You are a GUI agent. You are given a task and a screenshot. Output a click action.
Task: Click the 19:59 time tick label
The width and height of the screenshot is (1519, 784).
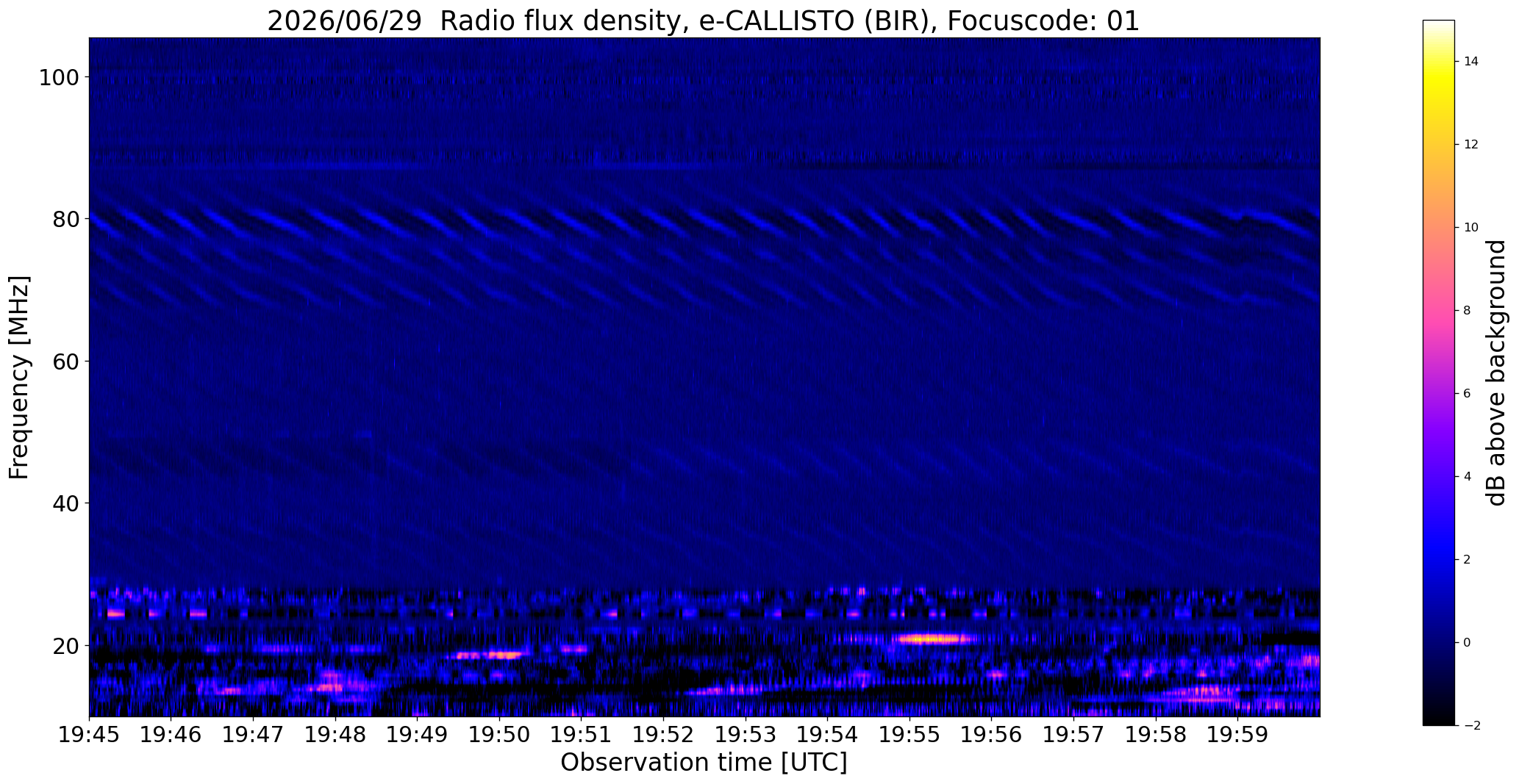coord(1237,734)
